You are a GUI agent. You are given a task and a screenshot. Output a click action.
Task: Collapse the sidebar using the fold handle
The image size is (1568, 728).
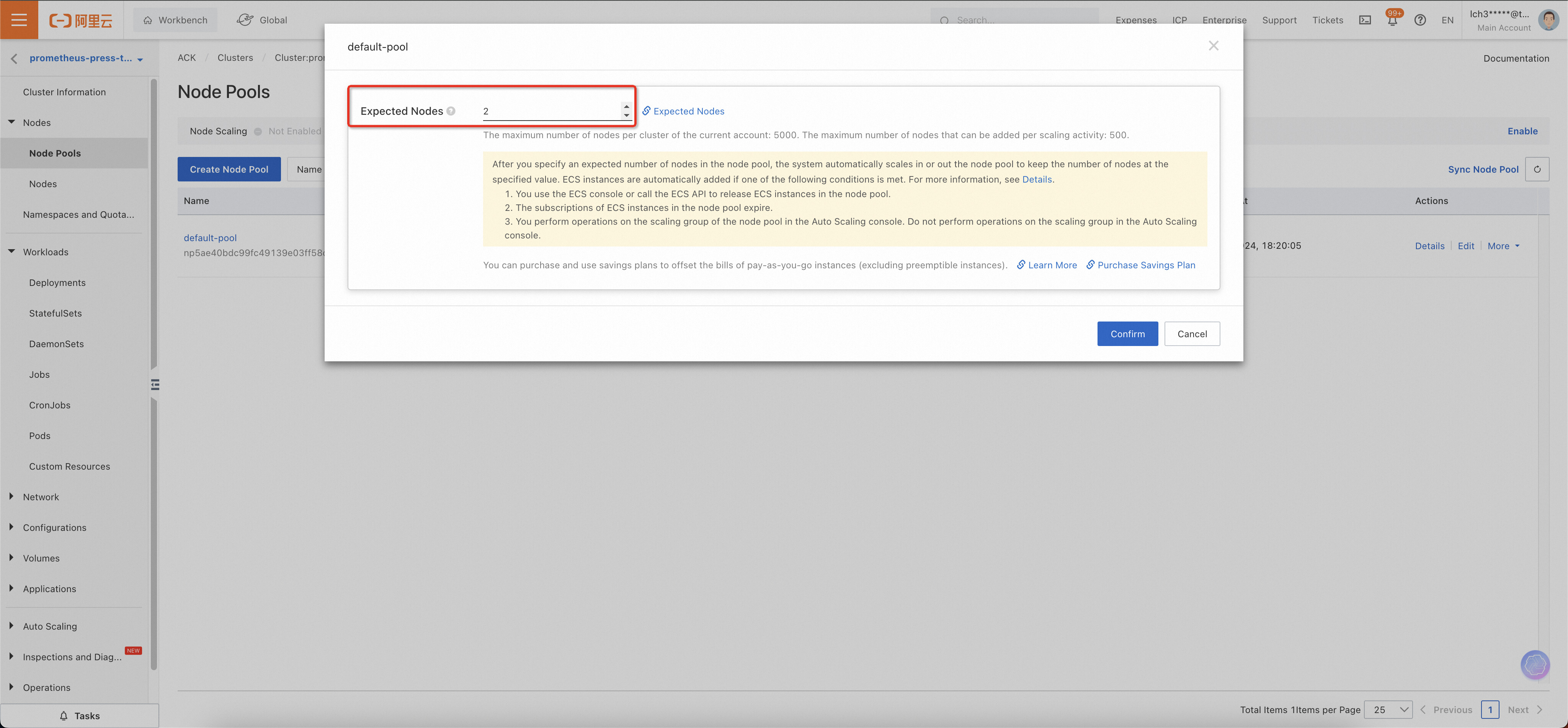(155, 384)
